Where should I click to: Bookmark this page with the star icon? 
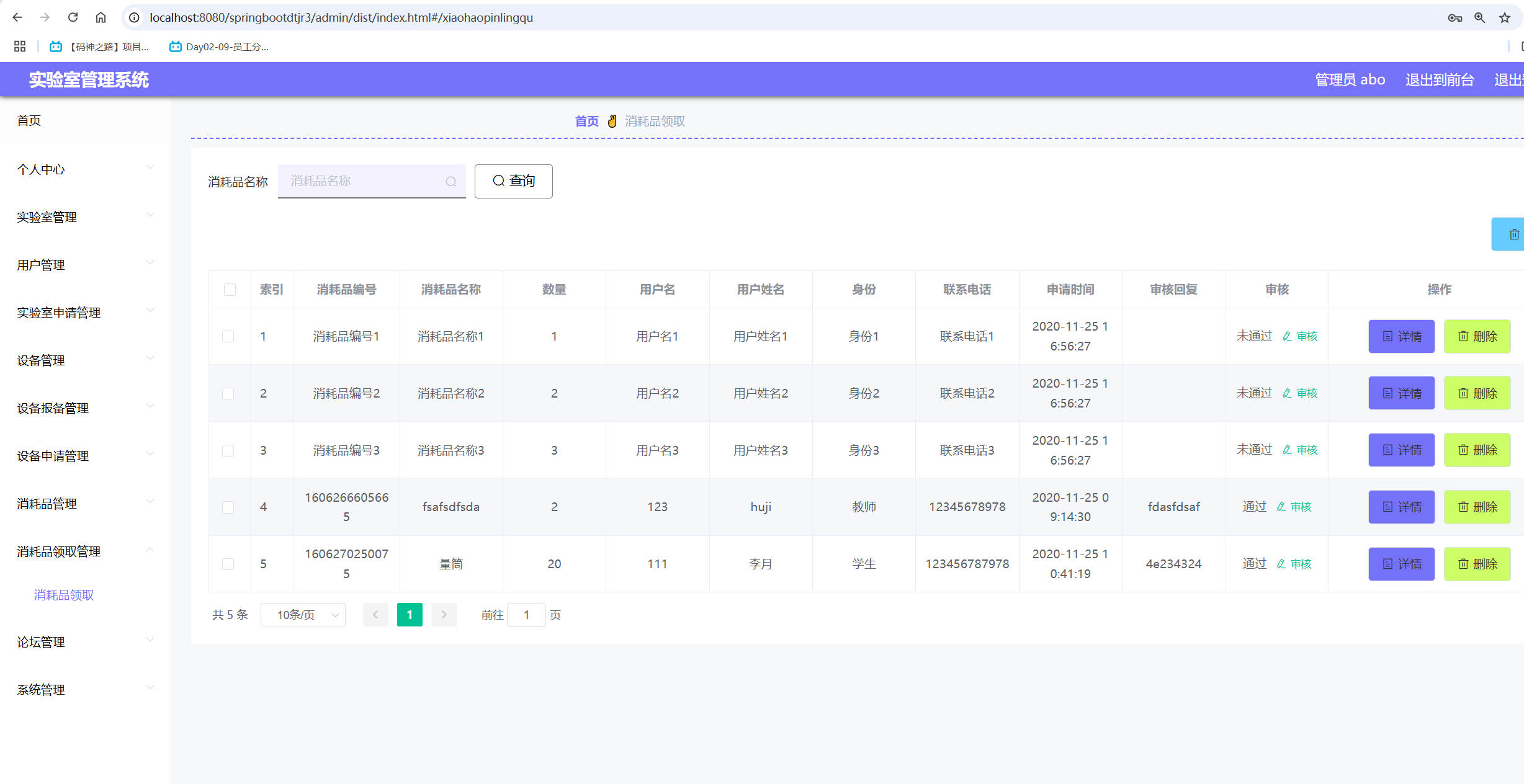(x=1505, y=17)
